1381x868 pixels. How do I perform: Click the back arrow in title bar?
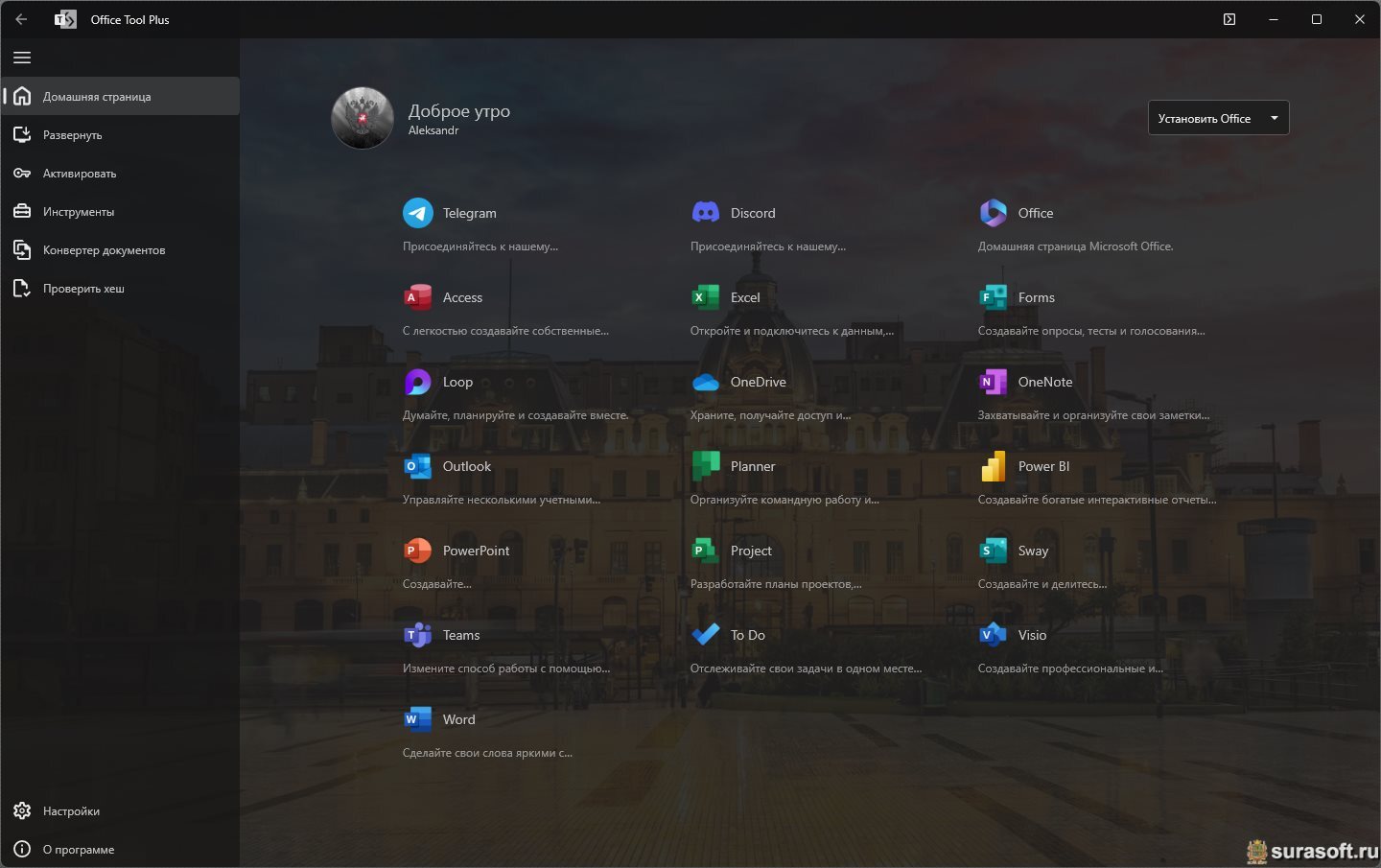(x=21, y=19)
